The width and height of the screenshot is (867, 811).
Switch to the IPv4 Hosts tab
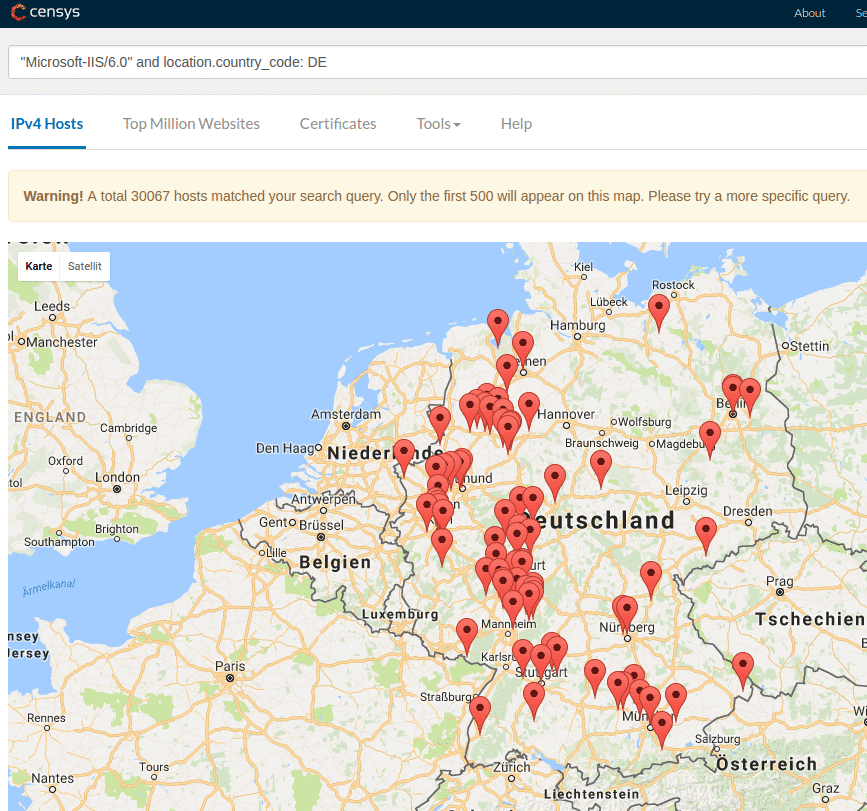[47, 124]
